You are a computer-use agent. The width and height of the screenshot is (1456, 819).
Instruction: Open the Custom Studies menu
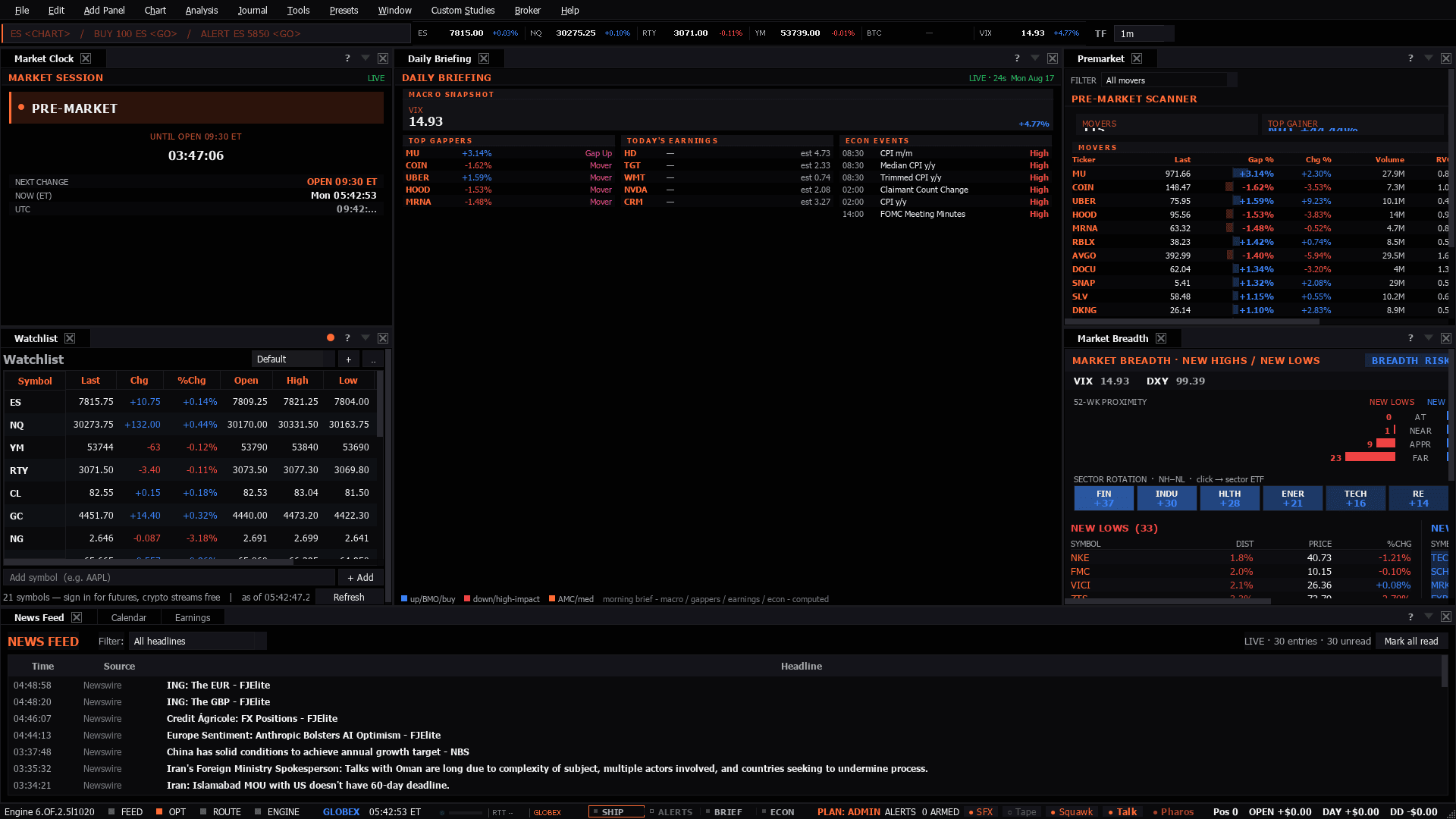tap(463, 10)
